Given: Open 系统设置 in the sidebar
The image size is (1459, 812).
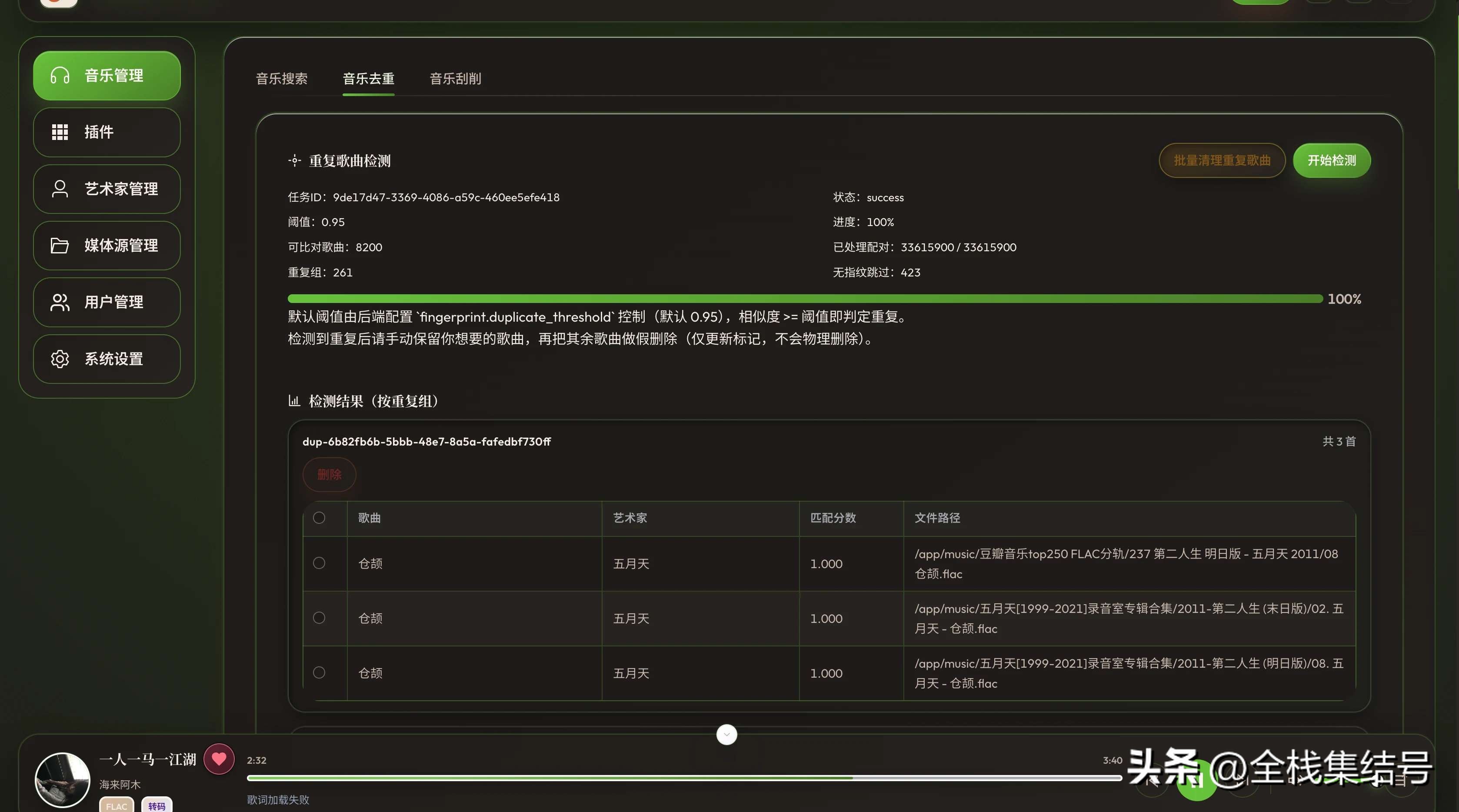Looking at the screenshot, I should (107, 359).
